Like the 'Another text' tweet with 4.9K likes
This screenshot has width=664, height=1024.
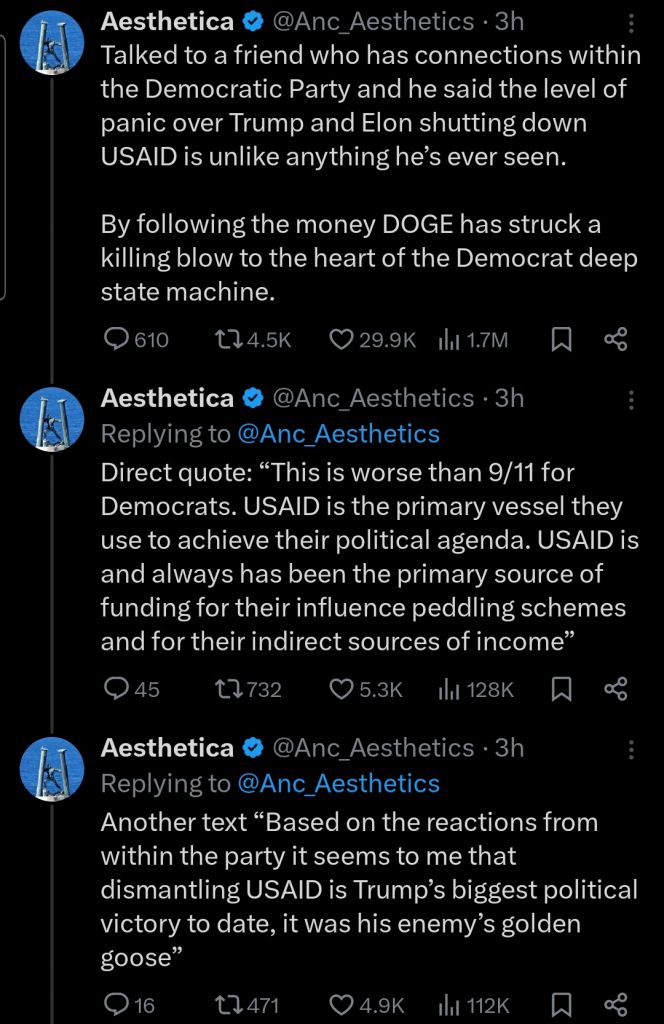[x=342, y=1005]
